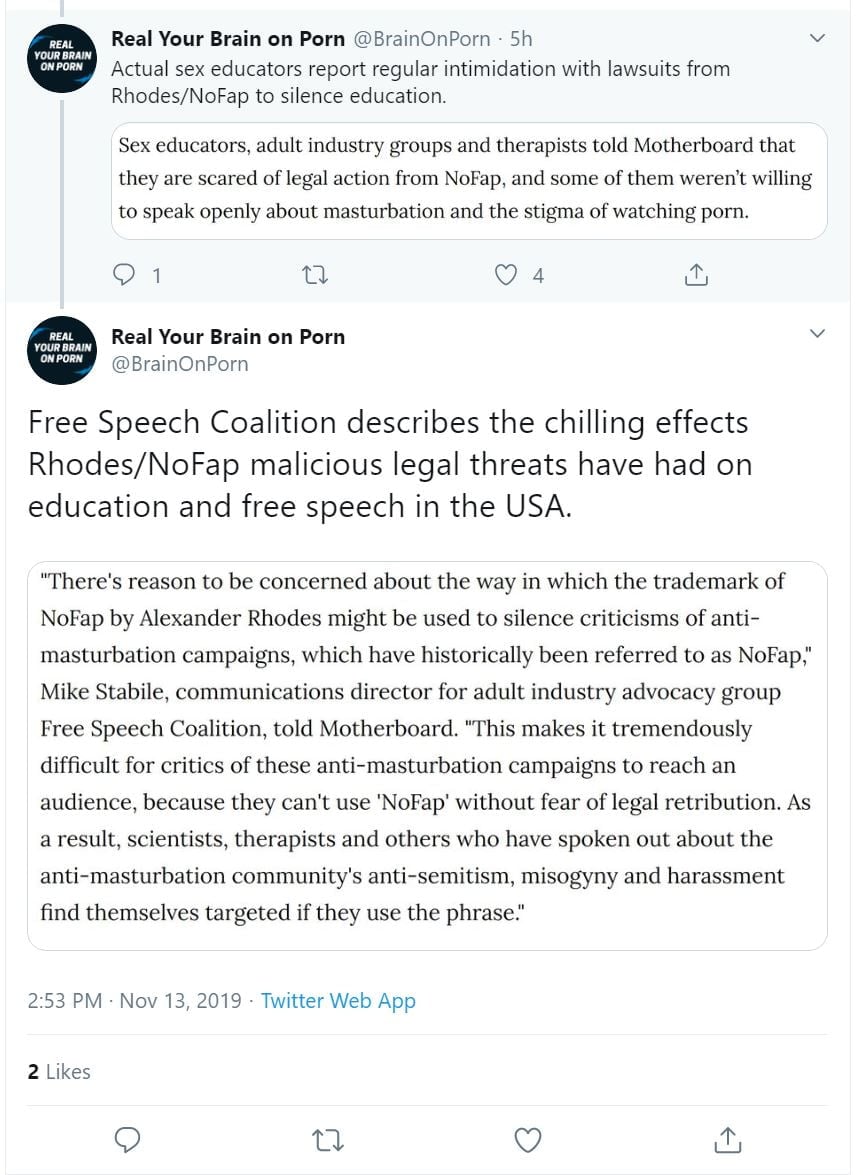This screenshot has height=1175, width=863.
Task: Click the 5h timestamp on first tweet
Action: [x=521, y=40]
